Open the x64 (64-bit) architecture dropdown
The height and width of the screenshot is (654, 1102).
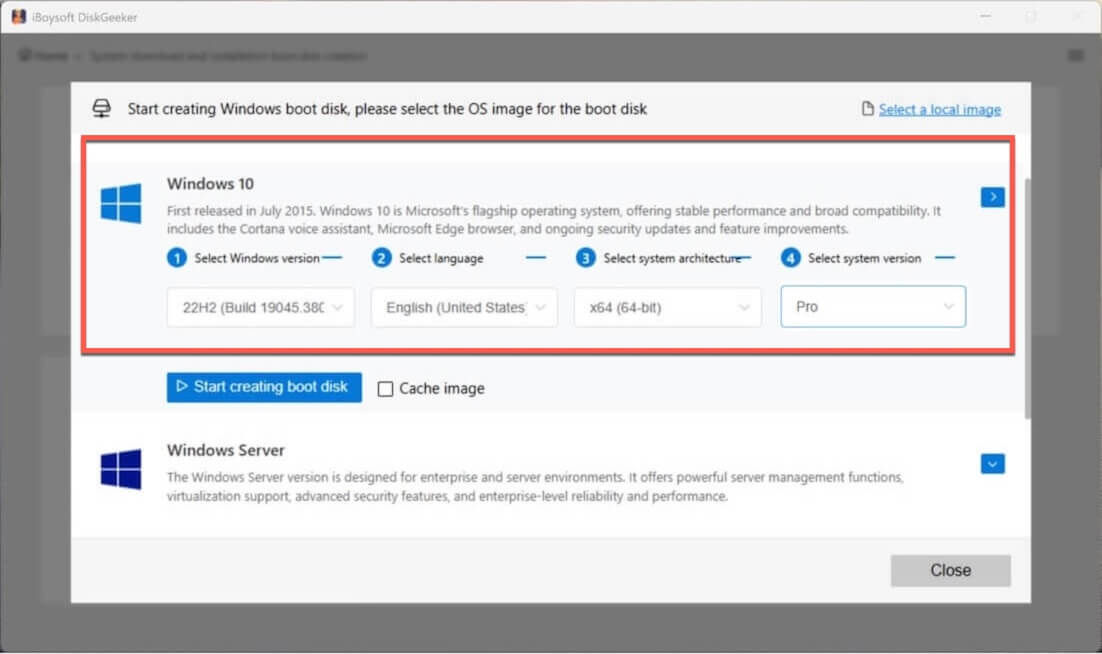coord(668,308)
